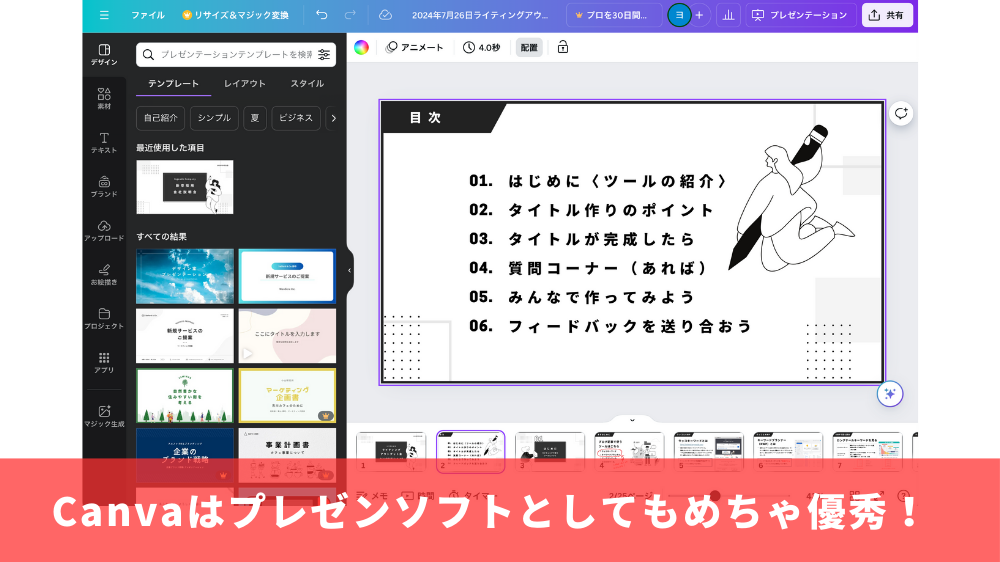Click the cloud save status icon
Image resolution: width=1000 pixels, height=562 pixels.
[x=386, y=15]
